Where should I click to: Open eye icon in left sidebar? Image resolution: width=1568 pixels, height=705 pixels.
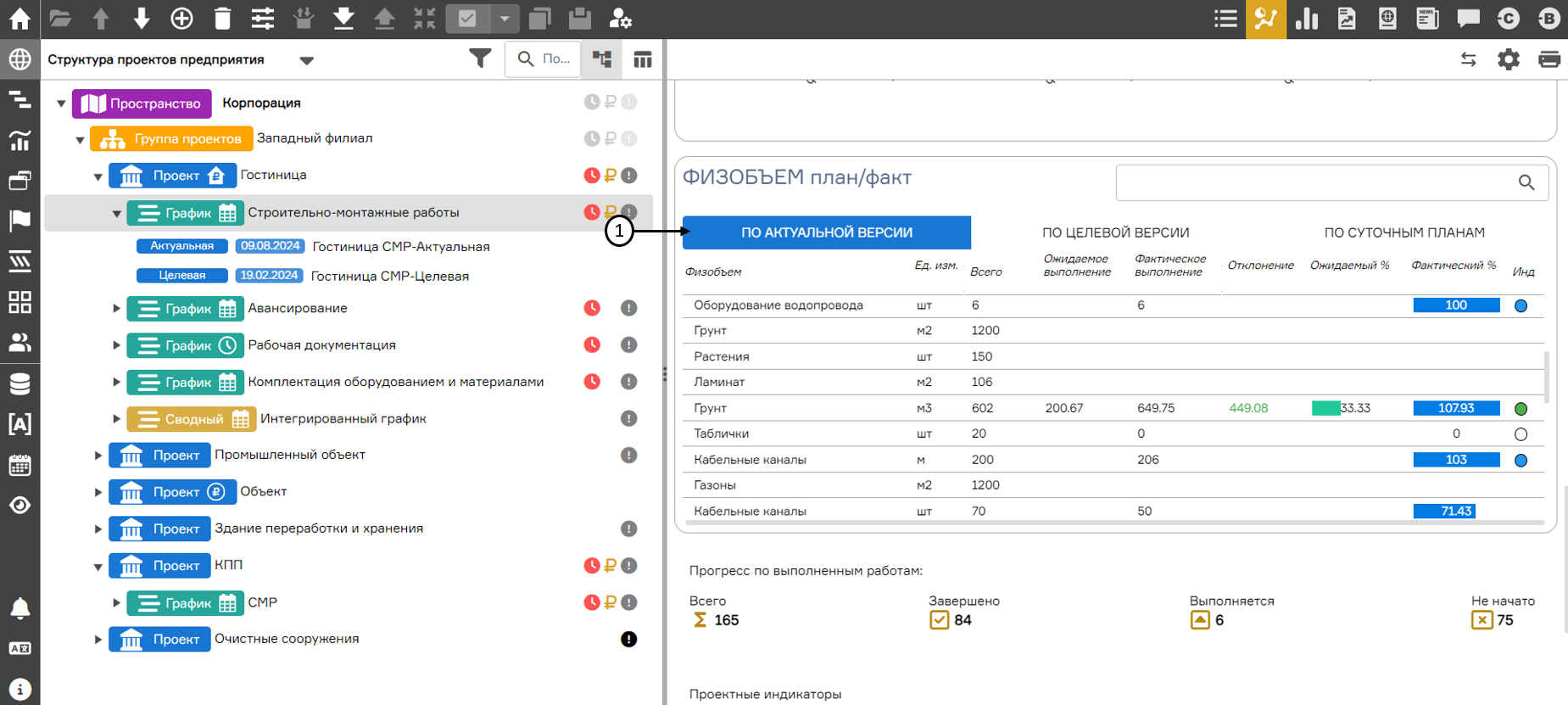(x=20, y=506)
